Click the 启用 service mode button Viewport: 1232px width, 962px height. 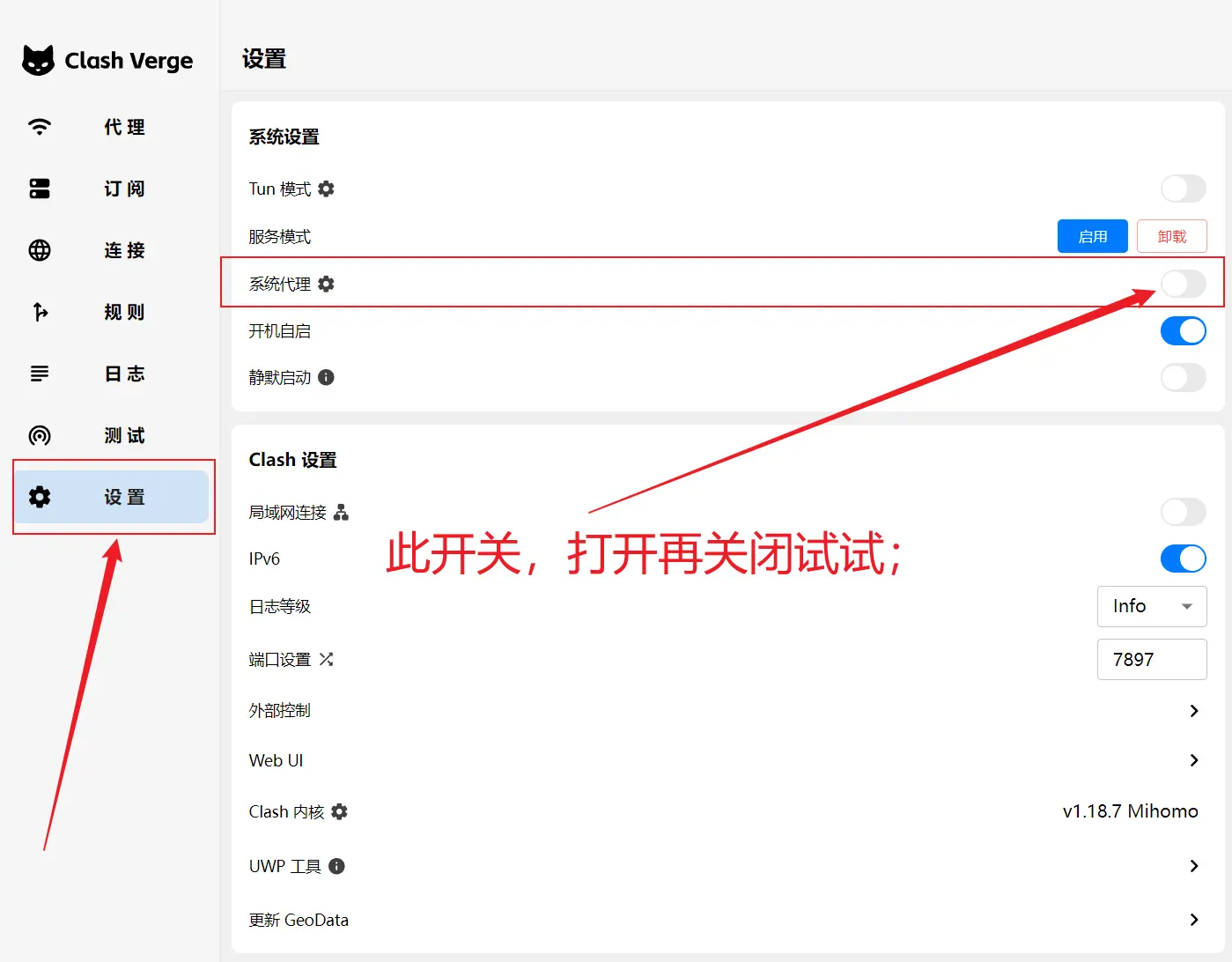(1092, 236)
